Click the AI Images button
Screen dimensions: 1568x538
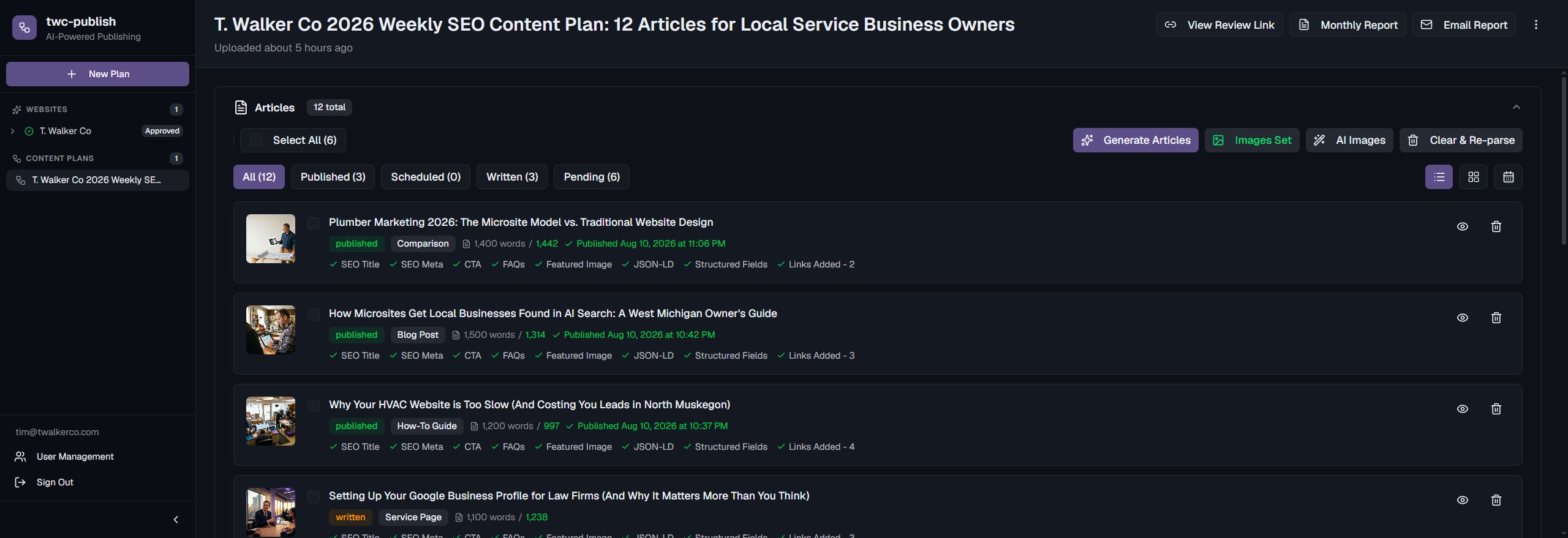tap(1349, 140)
